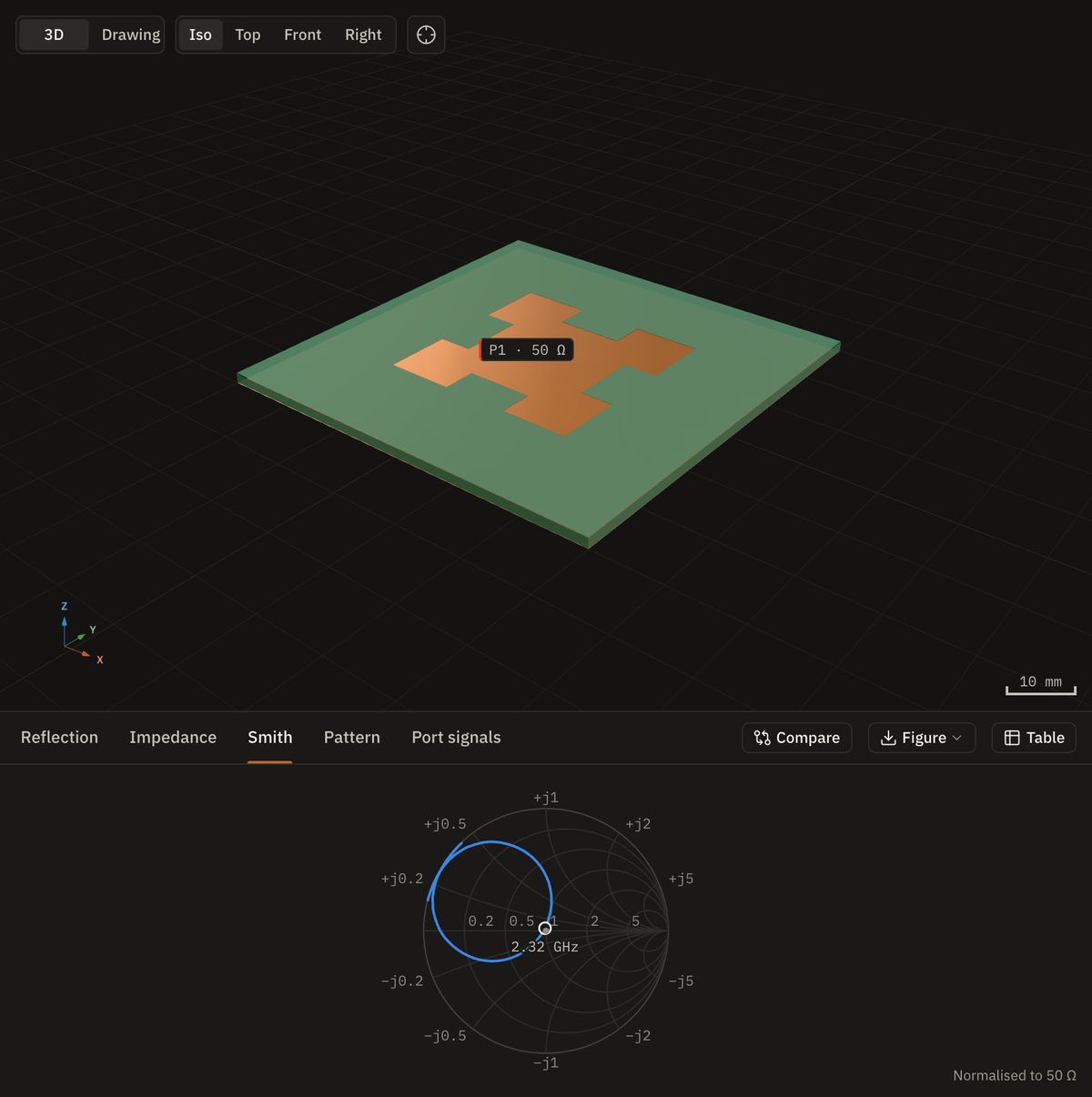Select the Top camera view
Viewport: 1092px width, 1097px height.
(248, 35)
